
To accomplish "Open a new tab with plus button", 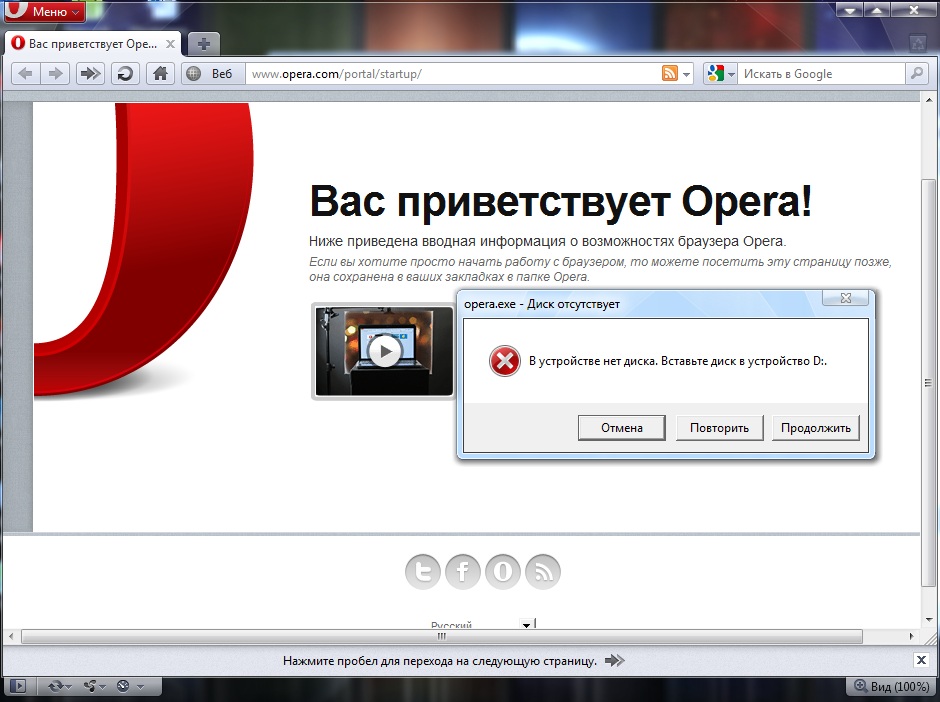I will tap(203, 44).
